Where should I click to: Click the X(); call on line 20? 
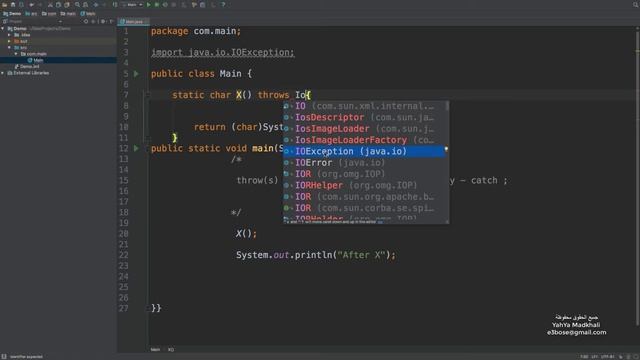pos(246,234)
